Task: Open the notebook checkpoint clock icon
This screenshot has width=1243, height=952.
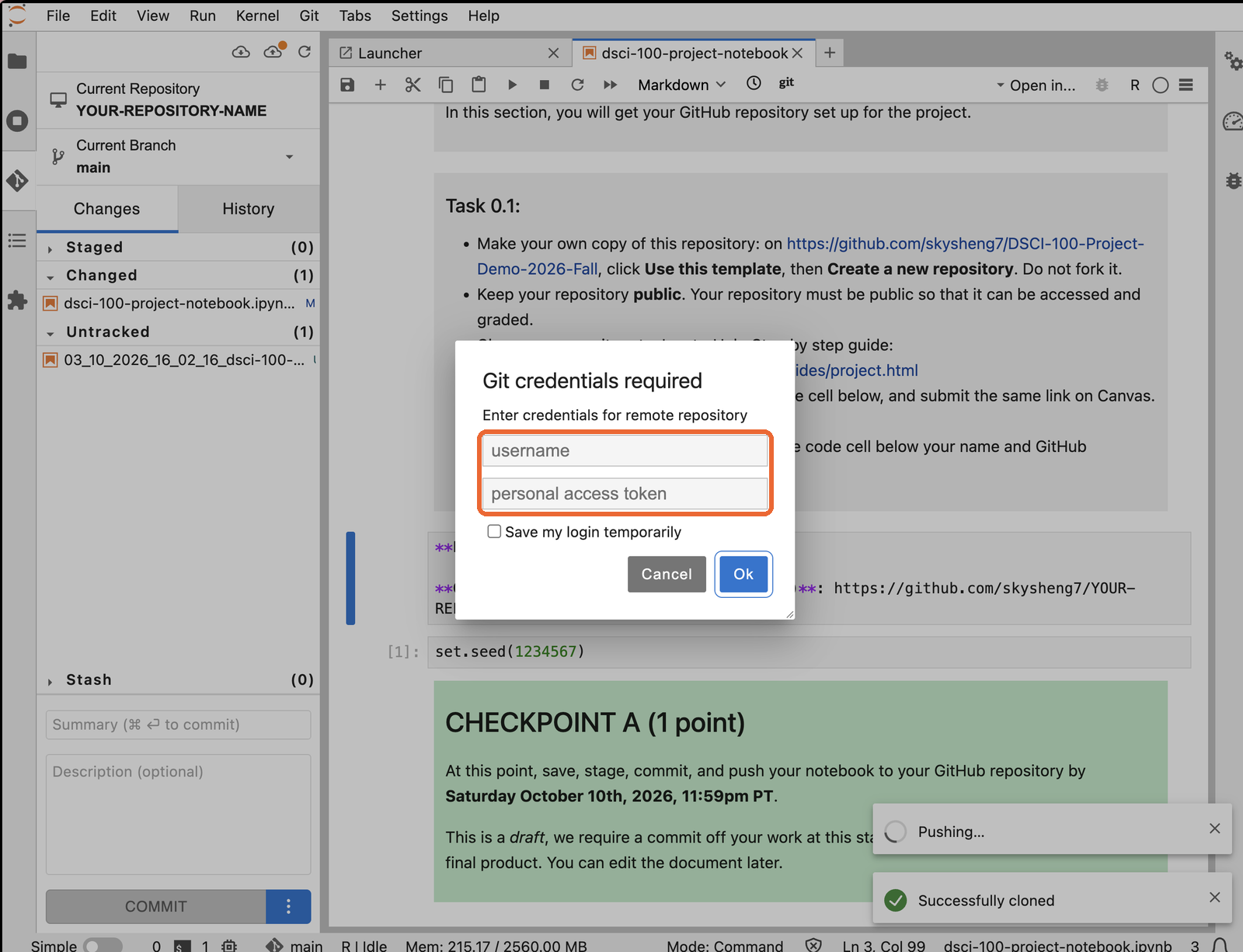Action: pyautogui.click(x=754, y=83)
